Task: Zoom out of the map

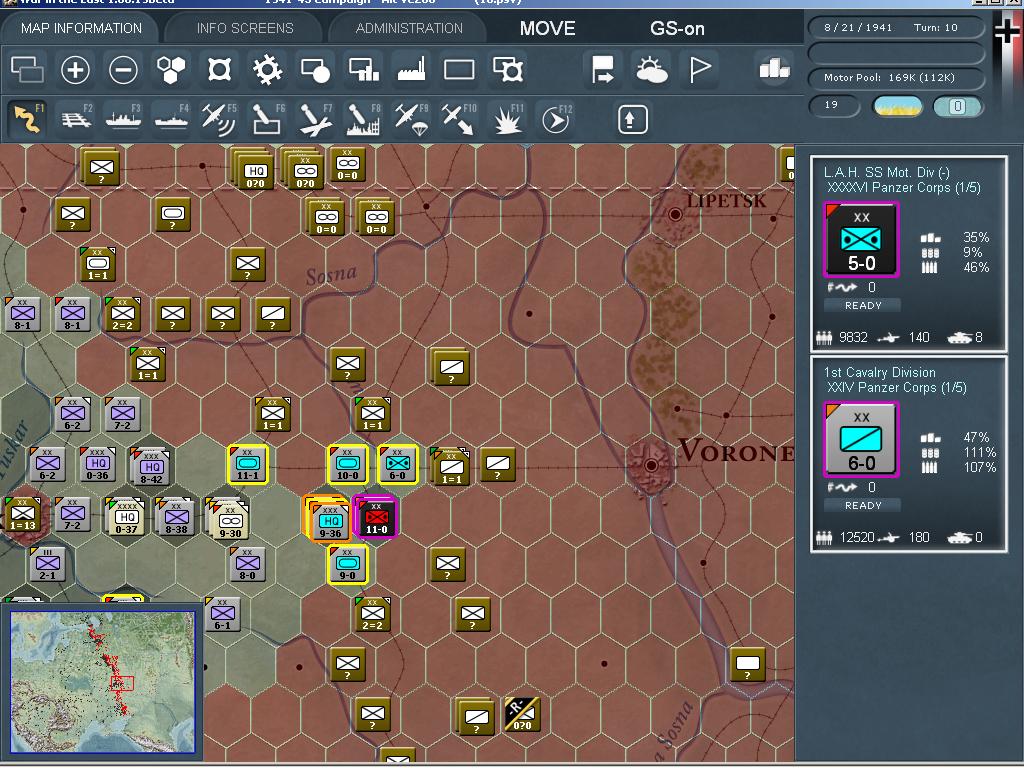Action: (123, 69)
